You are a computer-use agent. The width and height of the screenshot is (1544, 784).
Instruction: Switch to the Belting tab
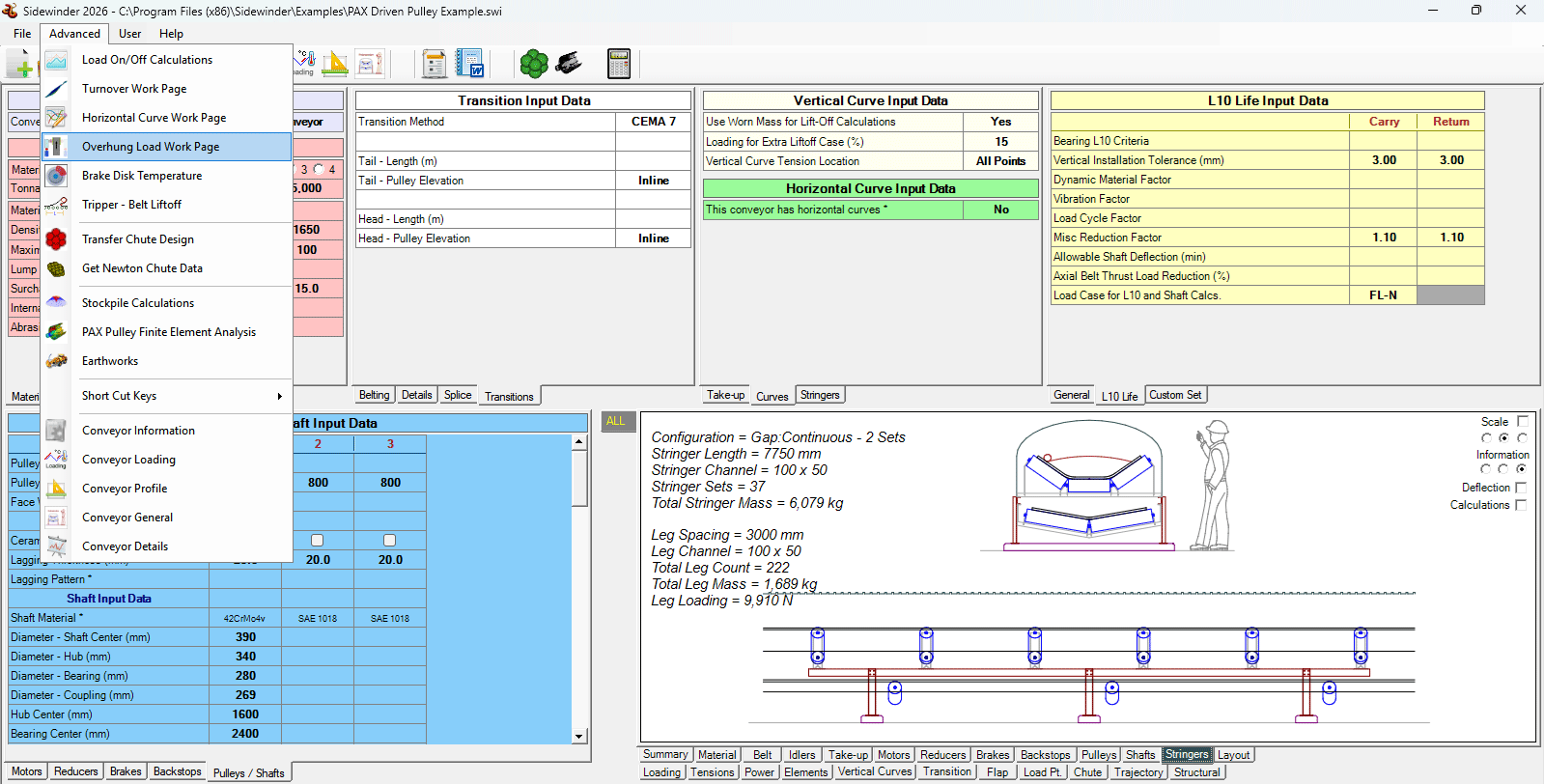(x=374, y=395)
